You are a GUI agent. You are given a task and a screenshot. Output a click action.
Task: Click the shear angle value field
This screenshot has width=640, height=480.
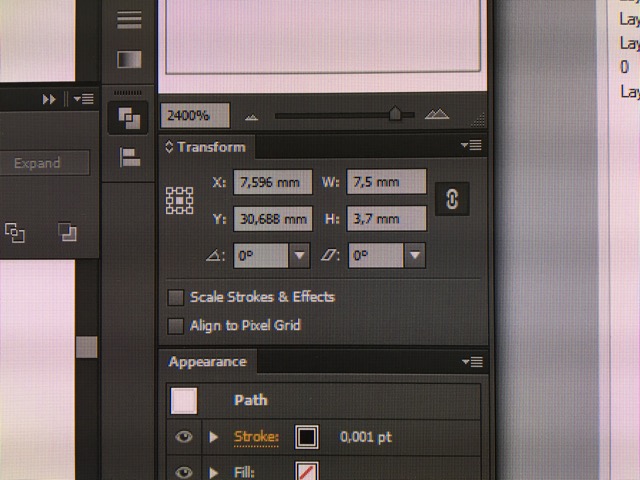376,256
